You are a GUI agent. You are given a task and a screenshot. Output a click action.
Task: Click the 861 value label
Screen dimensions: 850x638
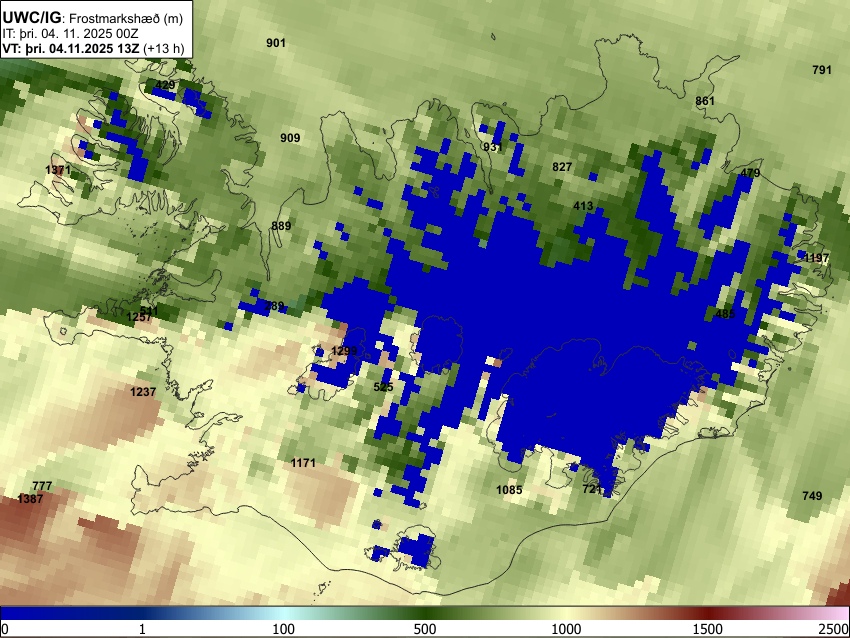(705, 101)
